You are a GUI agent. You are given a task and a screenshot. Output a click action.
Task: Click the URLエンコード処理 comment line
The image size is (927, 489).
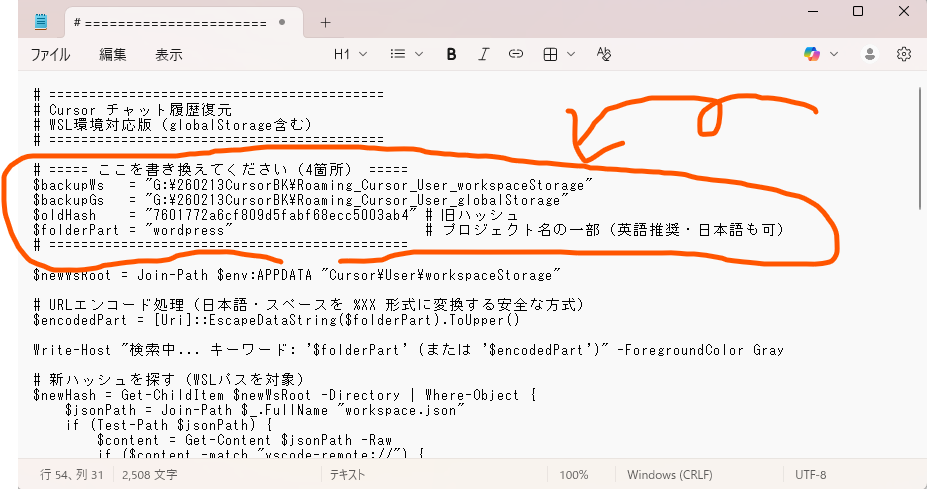pos(309,305)
